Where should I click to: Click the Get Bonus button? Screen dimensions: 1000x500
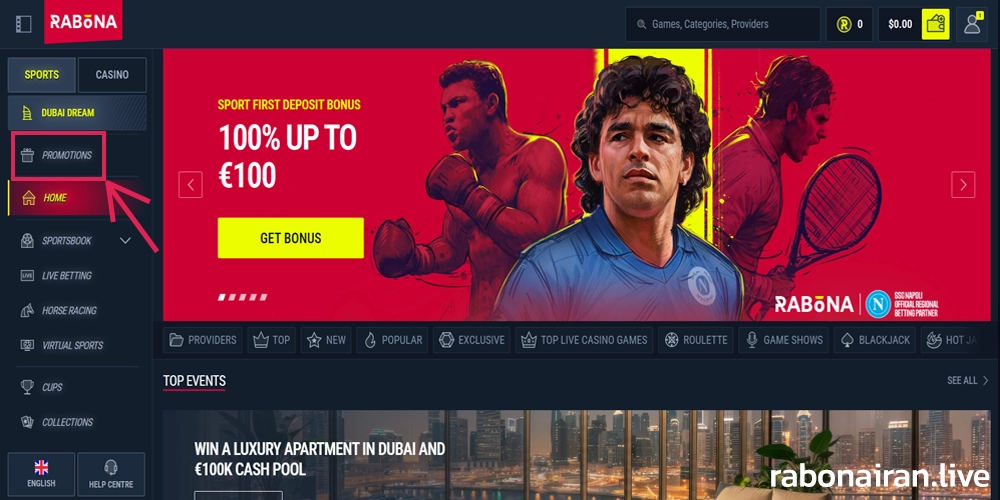(291, 238)
